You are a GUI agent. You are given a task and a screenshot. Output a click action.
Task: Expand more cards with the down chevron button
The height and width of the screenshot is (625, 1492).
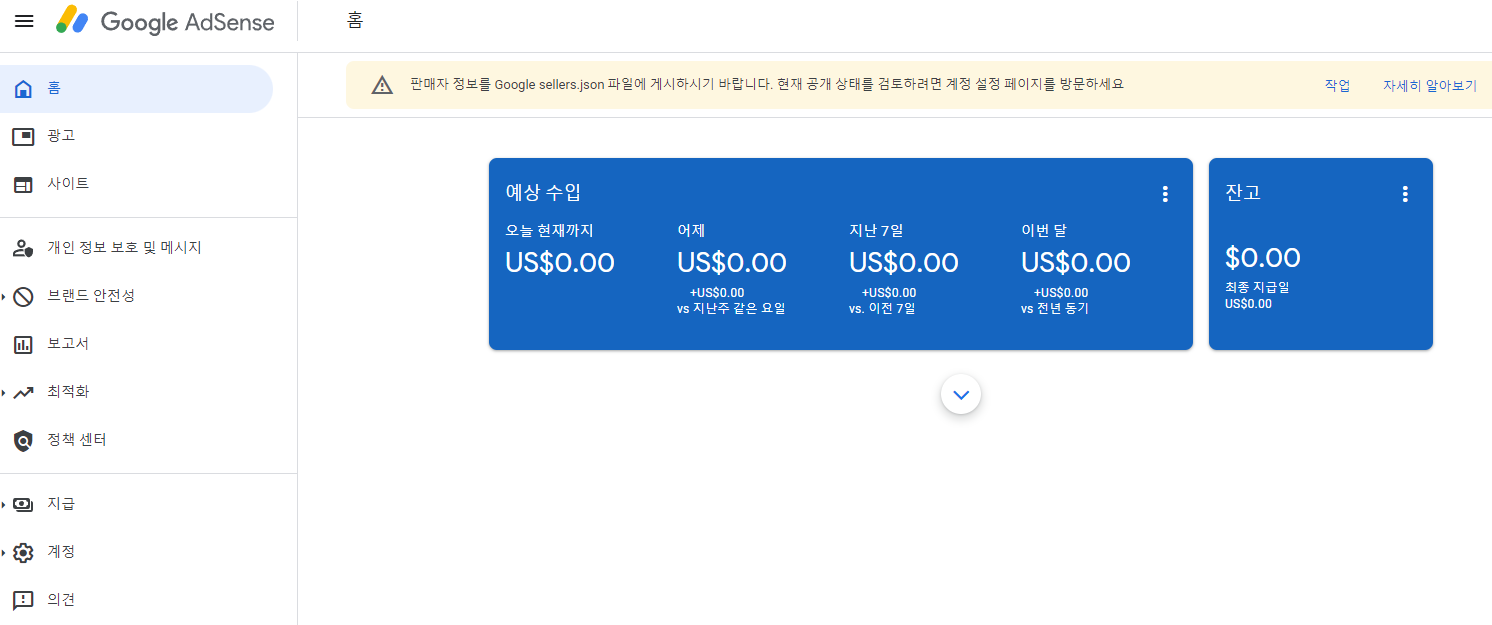pos(960,394)
